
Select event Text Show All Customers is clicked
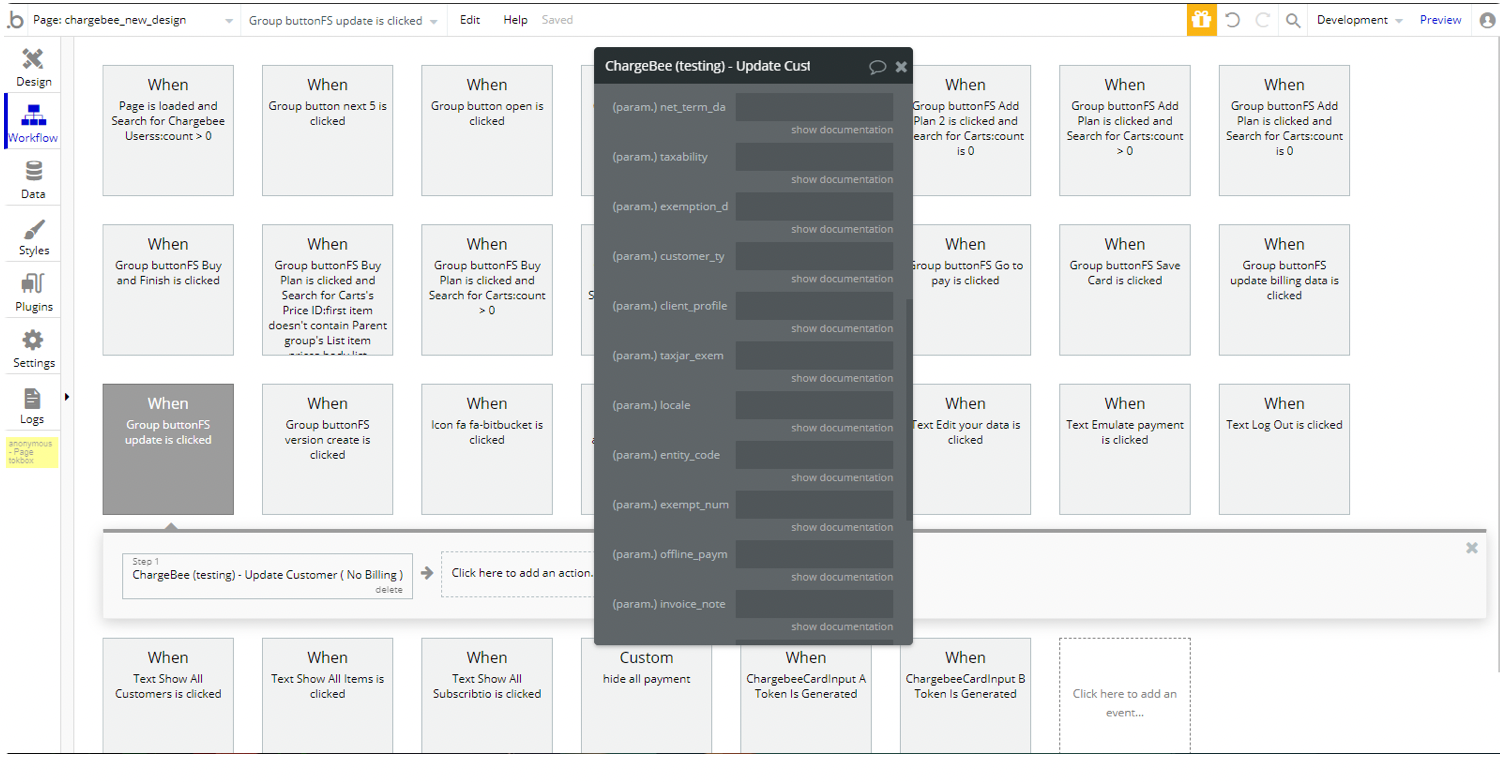(168, 696)
